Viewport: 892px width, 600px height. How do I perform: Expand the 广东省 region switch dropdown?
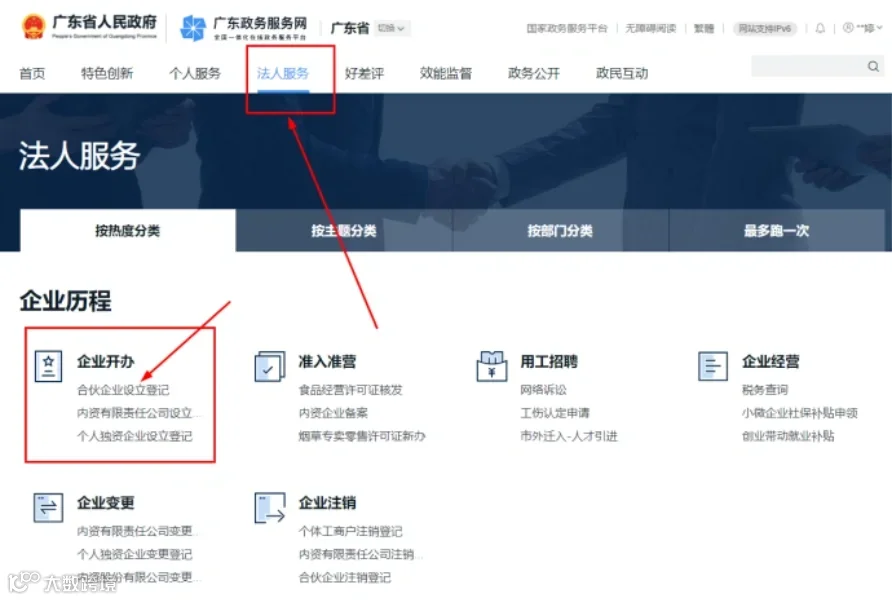click(391, 28)
